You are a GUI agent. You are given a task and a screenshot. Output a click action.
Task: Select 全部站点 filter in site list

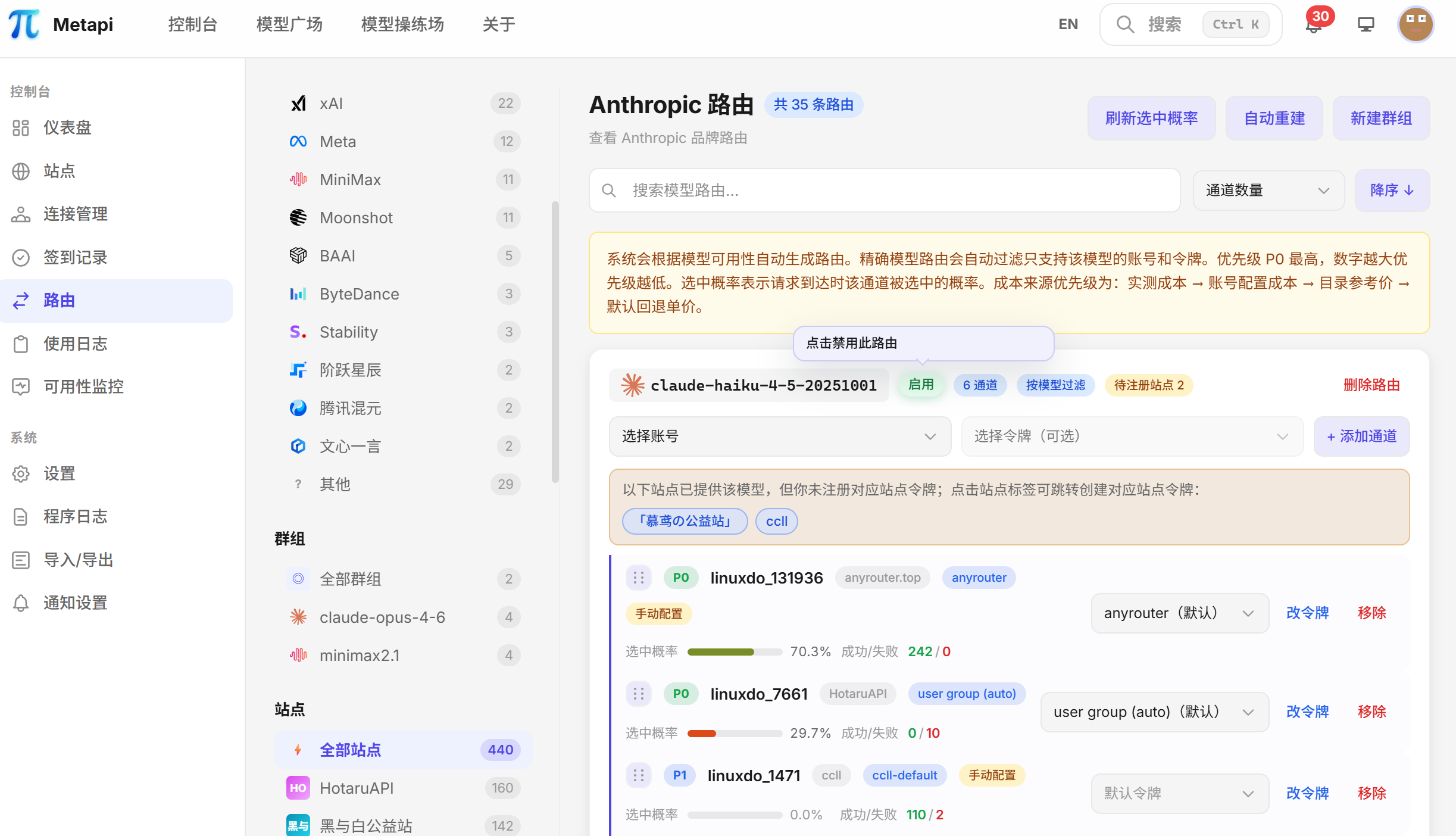(x=403, y=750)
